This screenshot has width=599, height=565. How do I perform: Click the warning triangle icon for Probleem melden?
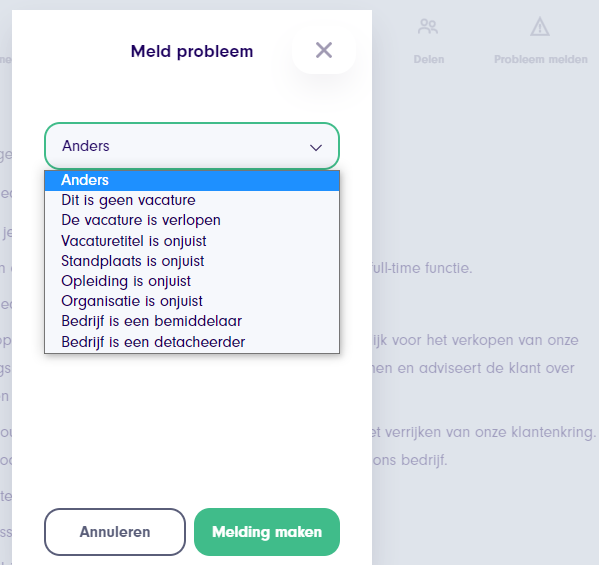(x=540, y=26)
